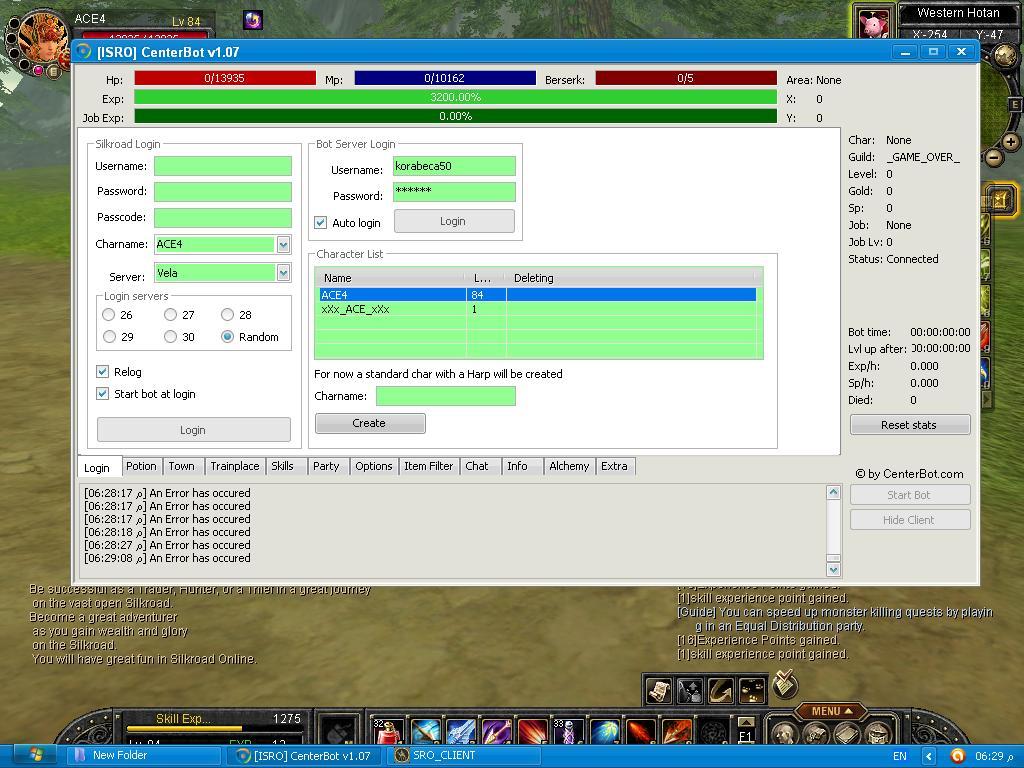The width and height of the screenshot is (1024, 768).
Task: Click the system tray orange notification icon
Action: (x=957, y=756)
